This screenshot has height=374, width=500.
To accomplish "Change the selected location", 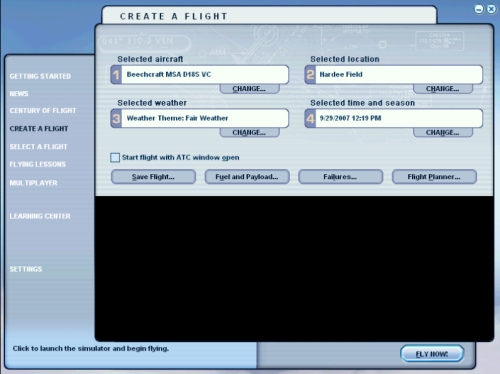I will pos(443,89).
